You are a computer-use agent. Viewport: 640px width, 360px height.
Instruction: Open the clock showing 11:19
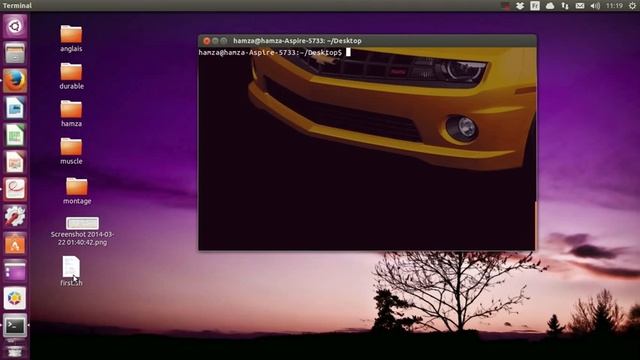pyautogui.click(x=614, y=6)
